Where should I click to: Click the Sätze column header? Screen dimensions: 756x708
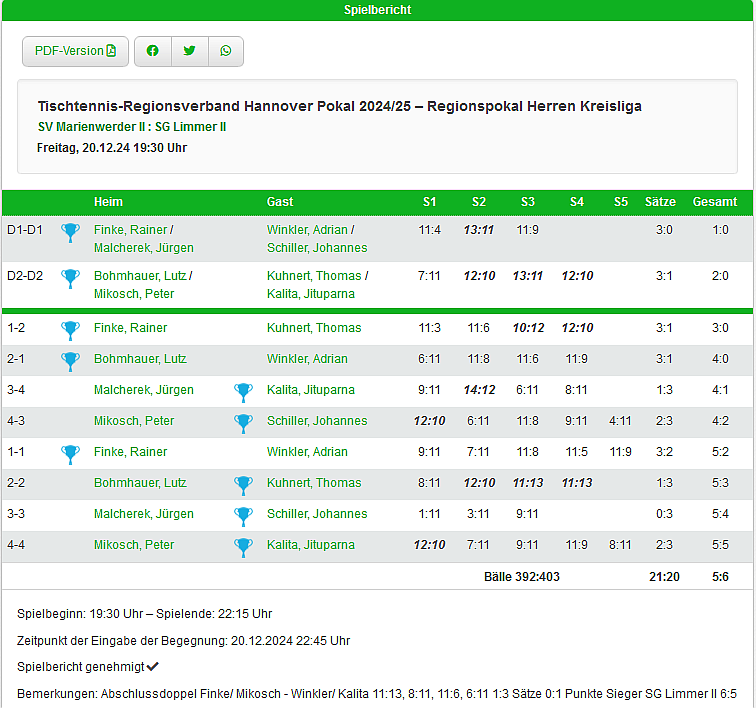(660, 202)
